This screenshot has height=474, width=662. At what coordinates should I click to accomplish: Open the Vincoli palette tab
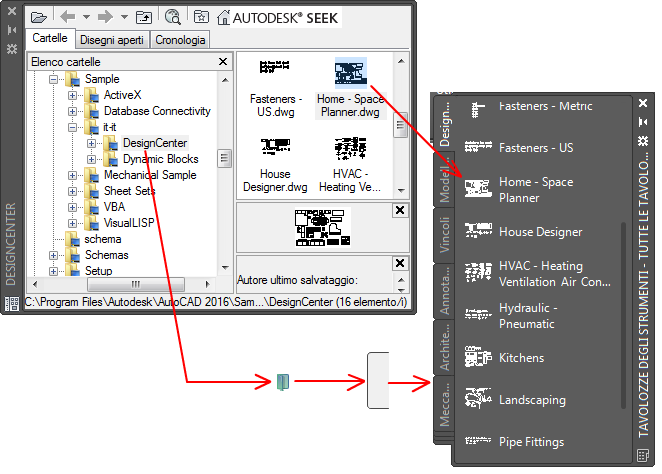tap(445, 235)
